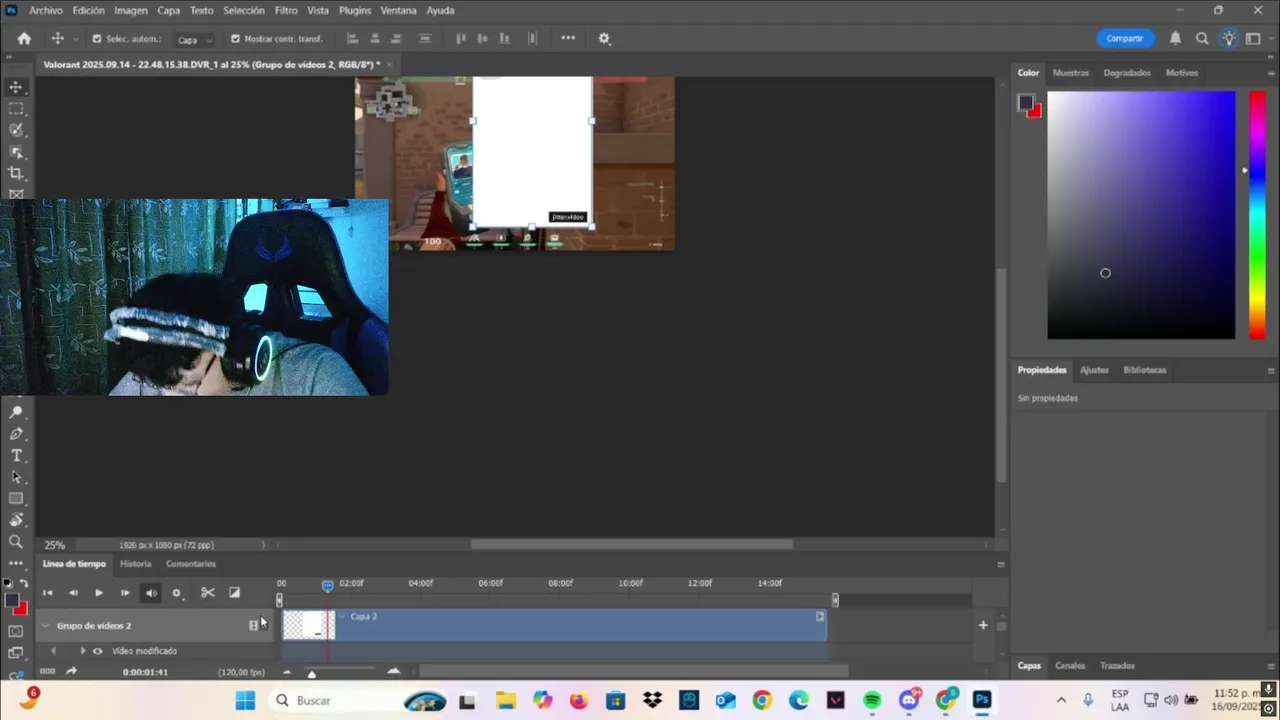Open filmstrip menu on Grupo de videos 2
This screenshot has height=720, width=1280.
click(x=254, y=625)
